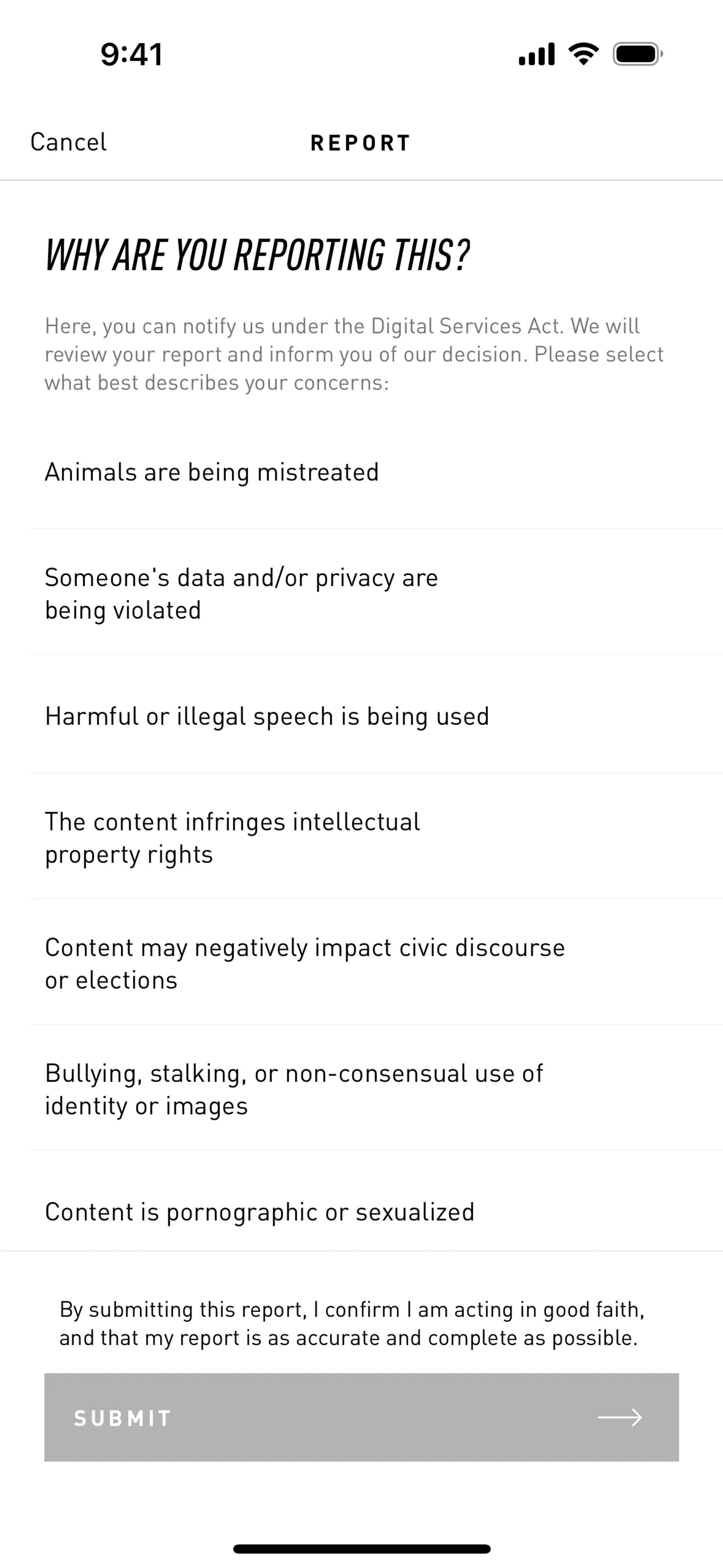Image resolution: width=723 pixels, height=1568 pixels.
Task: Select "Animals are being mistreated" reason
Action: (x=212, y=472)
